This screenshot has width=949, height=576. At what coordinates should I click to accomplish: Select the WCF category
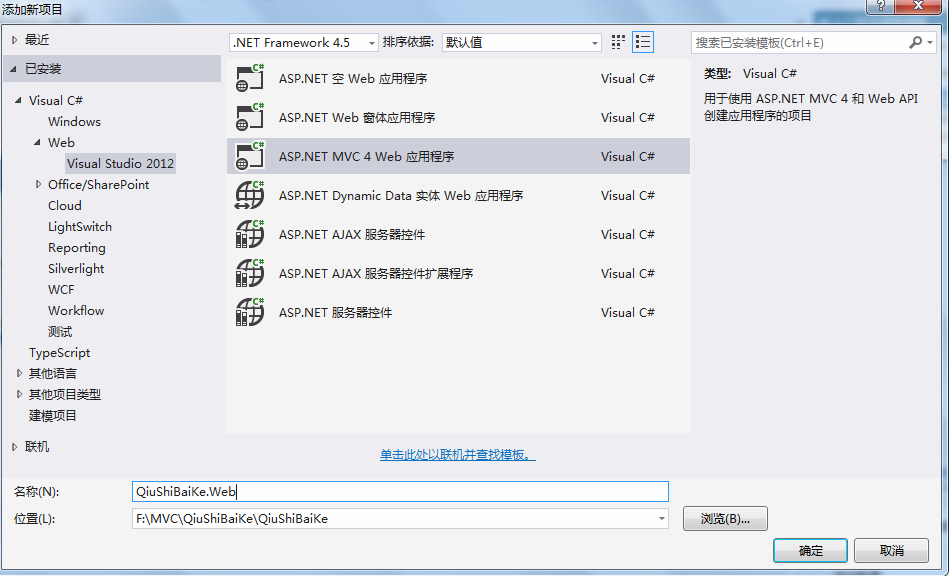[61, 290]
